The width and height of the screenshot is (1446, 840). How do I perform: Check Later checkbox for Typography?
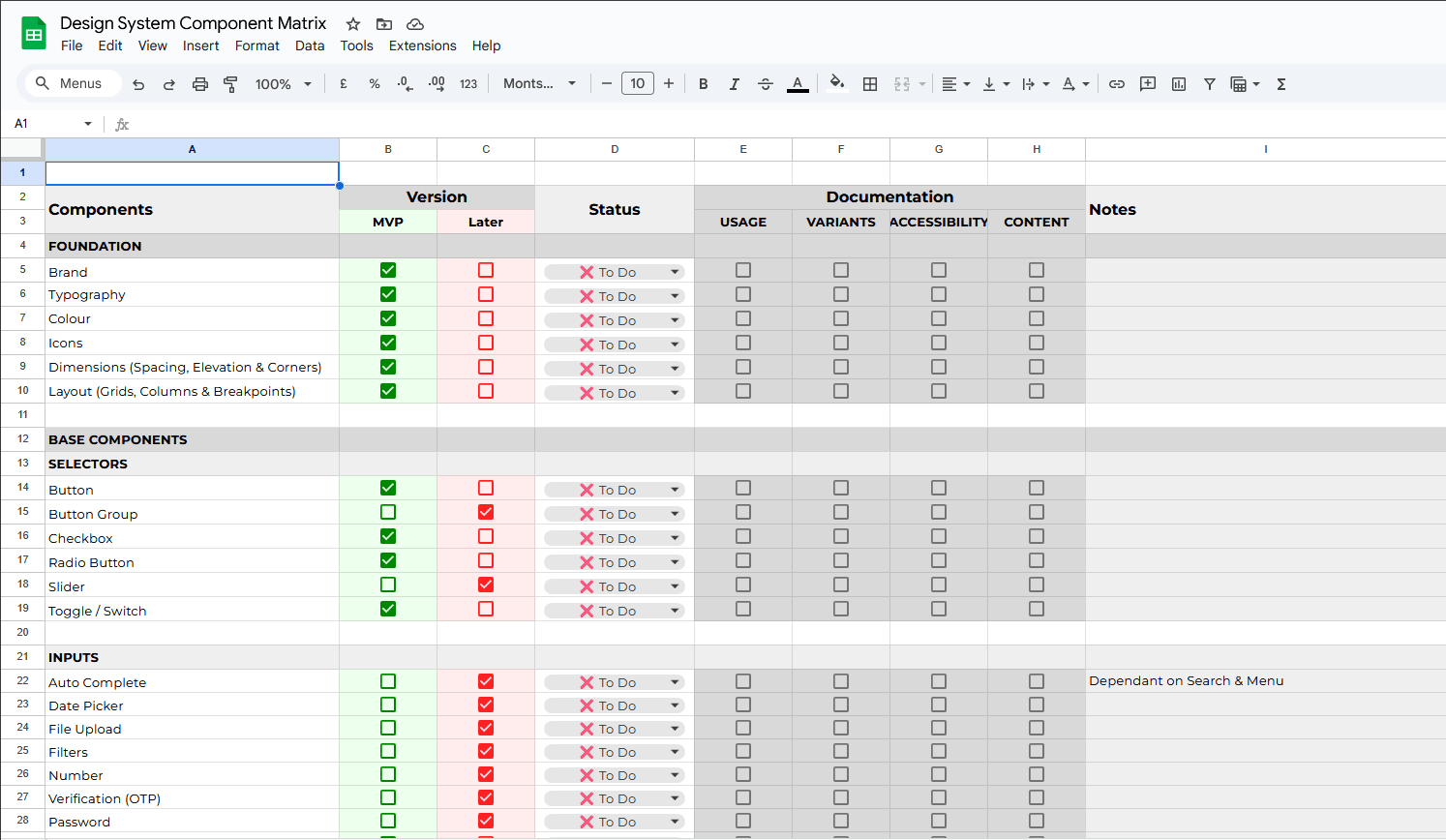tap(486, 294)
